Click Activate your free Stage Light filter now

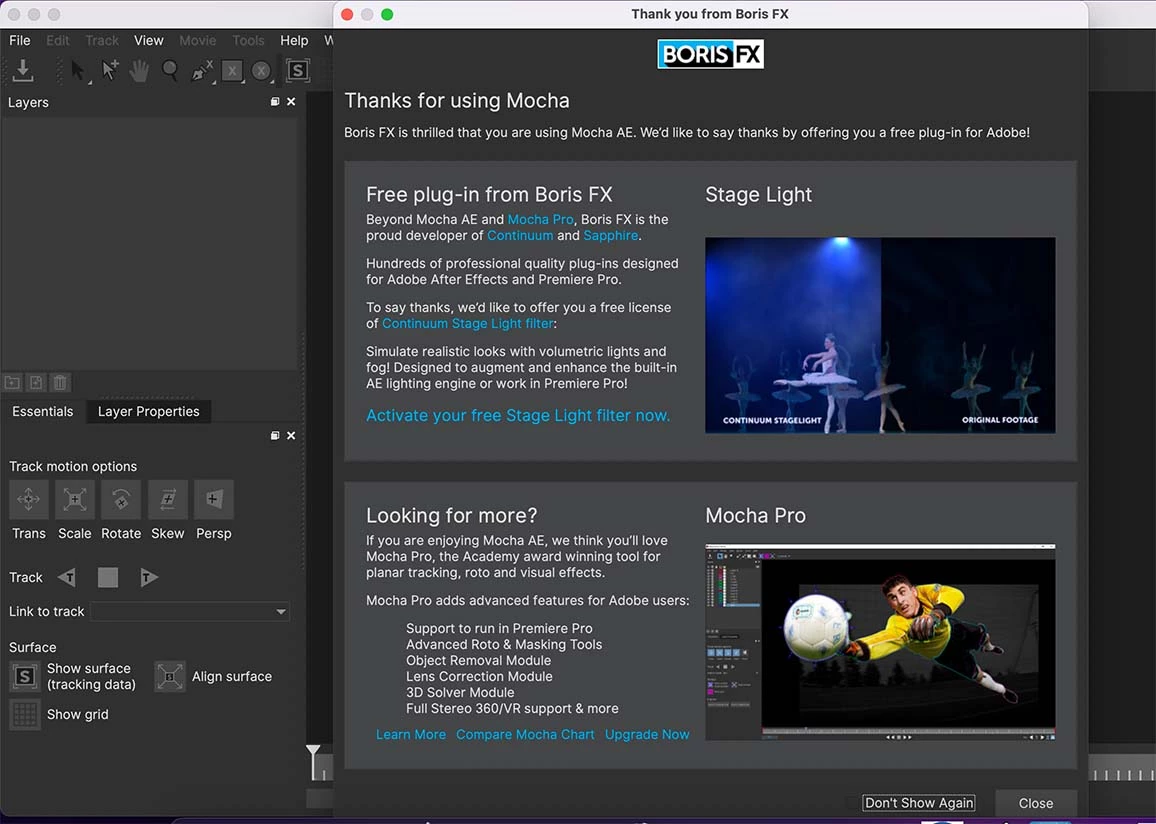click(518, 416)
